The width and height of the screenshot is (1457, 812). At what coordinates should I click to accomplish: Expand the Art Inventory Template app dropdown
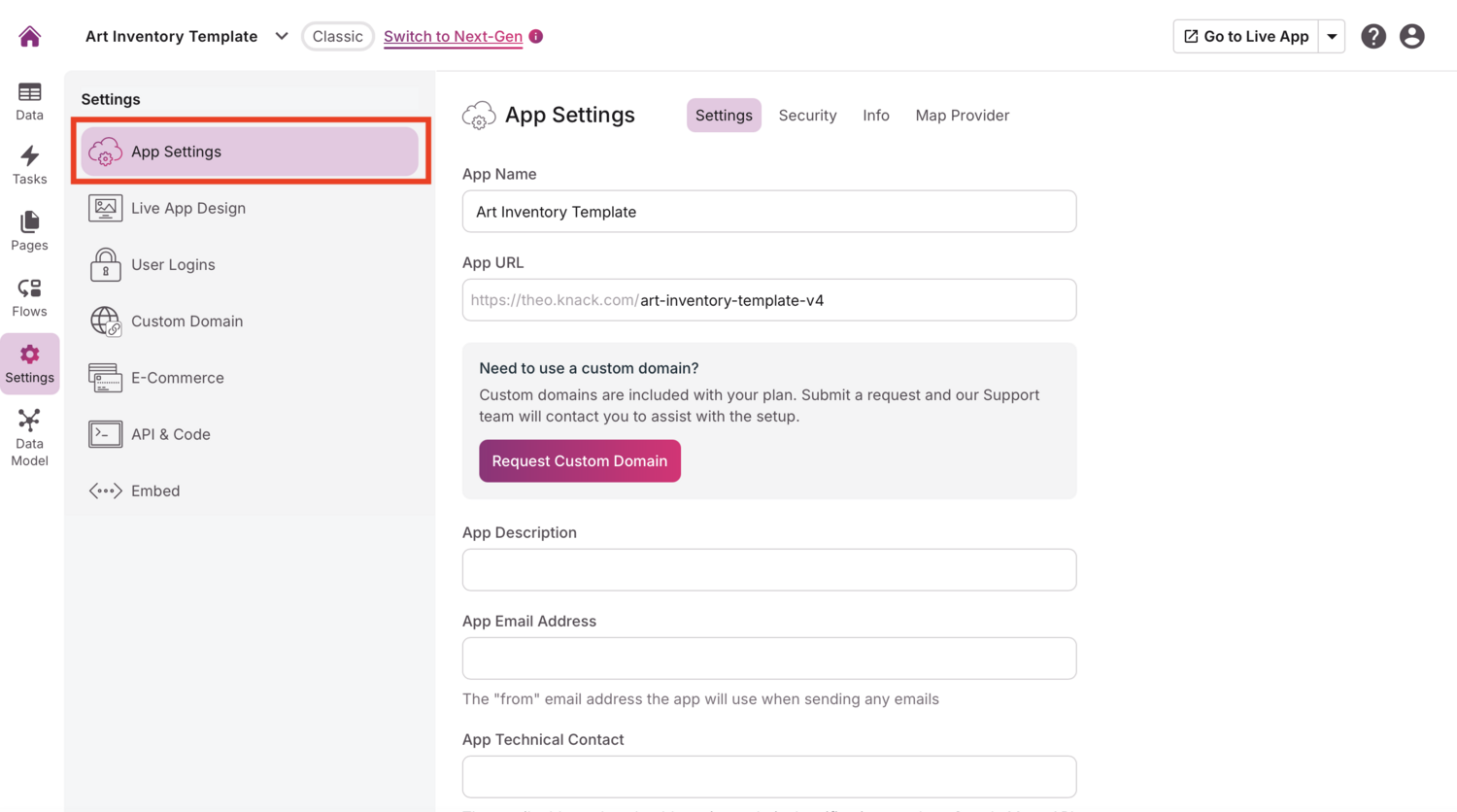click(x=281, y=37)
